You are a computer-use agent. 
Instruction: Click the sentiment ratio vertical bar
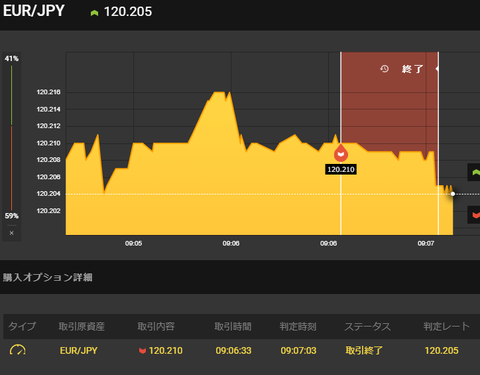(x=12, y=137)
